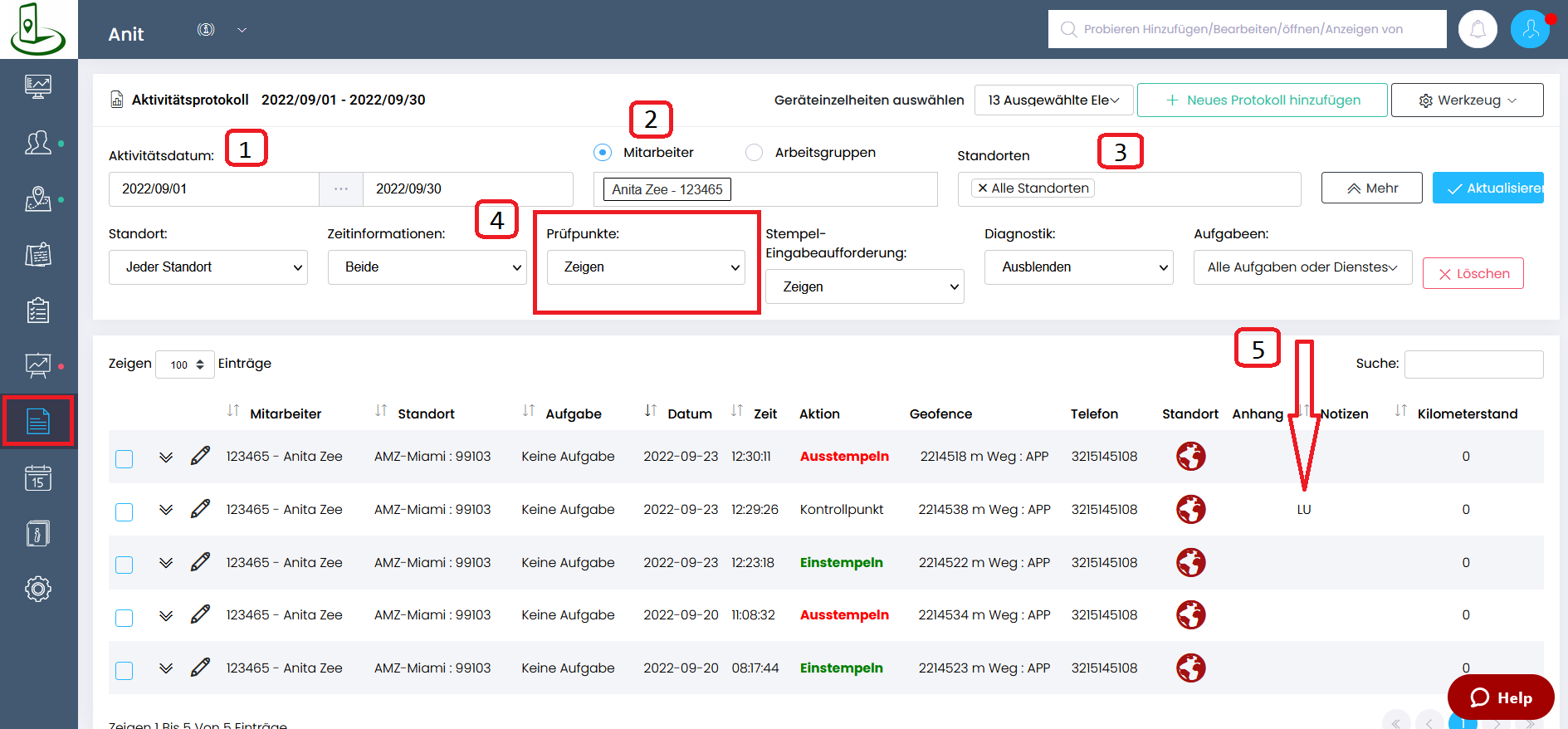Click pencil edit icon for 12:30:11 entry

pyautogui.click(x=200, y=456)
